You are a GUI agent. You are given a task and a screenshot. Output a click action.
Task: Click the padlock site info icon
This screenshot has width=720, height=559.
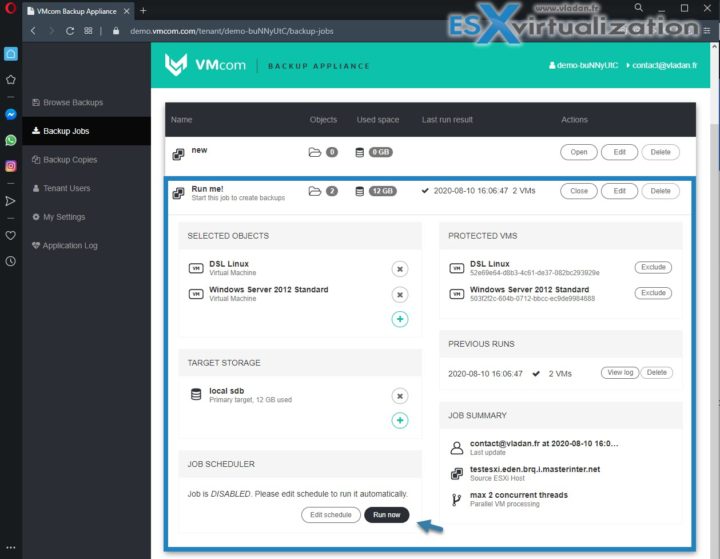coord(116,31)
